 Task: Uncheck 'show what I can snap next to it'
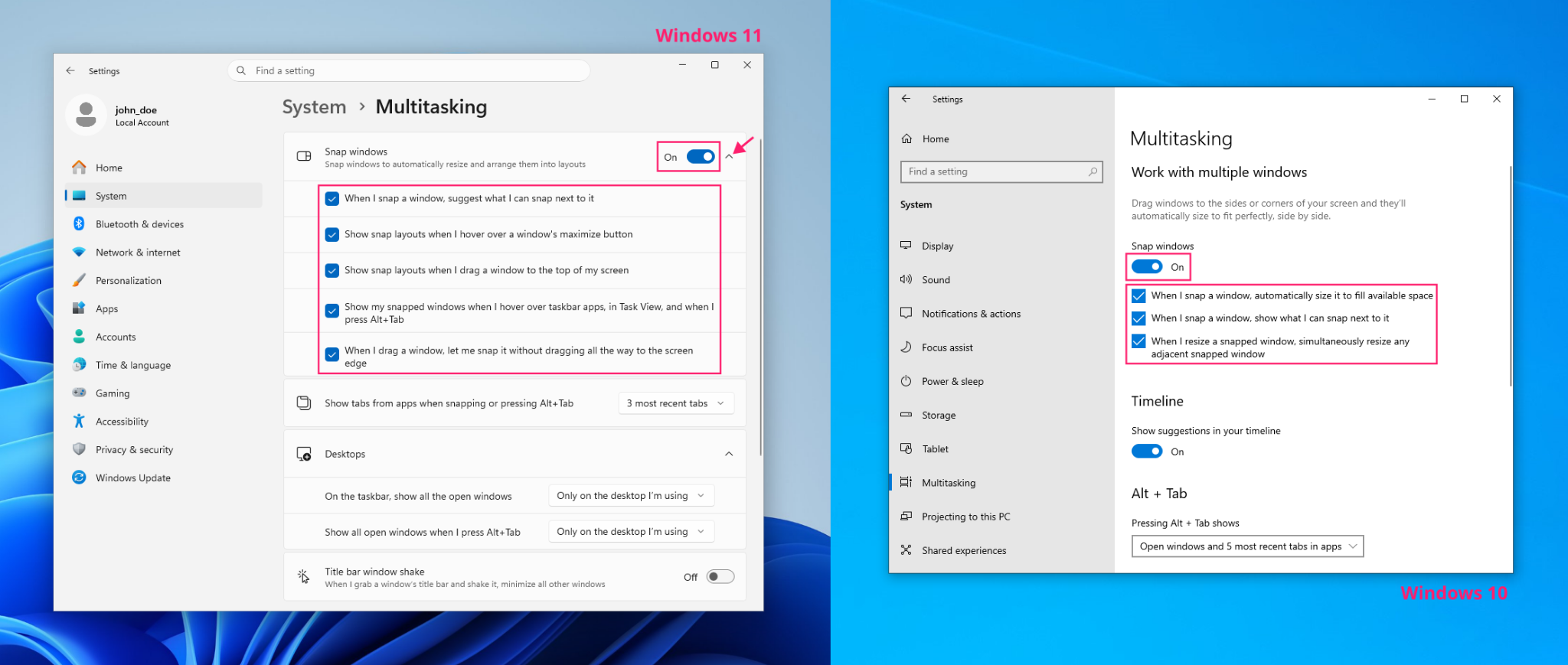(1139, 318)
